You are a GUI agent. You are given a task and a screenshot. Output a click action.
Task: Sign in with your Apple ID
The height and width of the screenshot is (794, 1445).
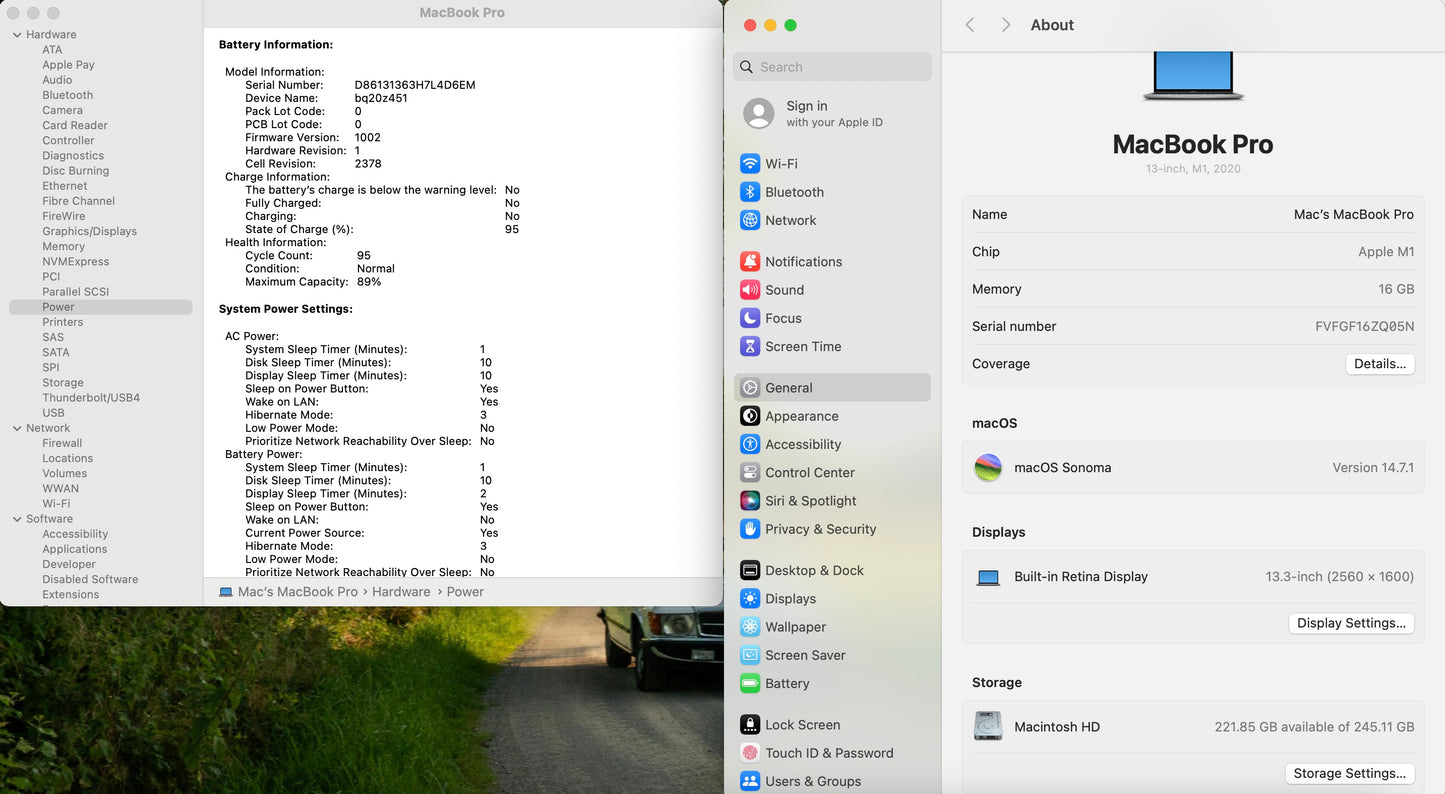(832, 113)
